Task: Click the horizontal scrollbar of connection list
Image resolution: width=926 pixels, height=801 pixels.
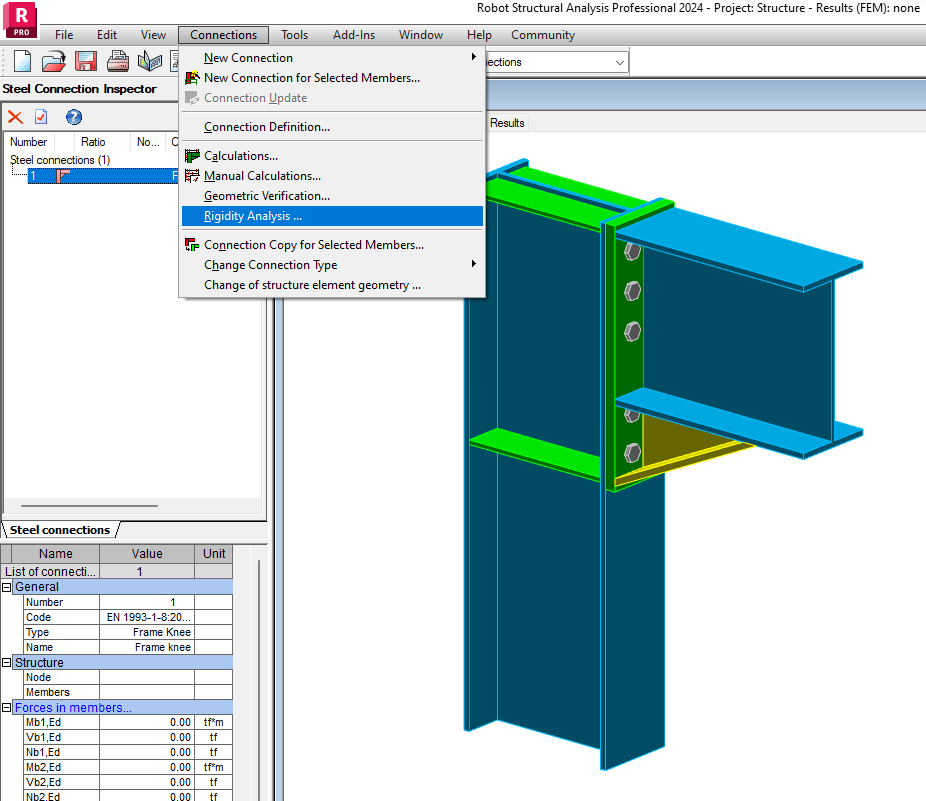Action: [89, 506]
